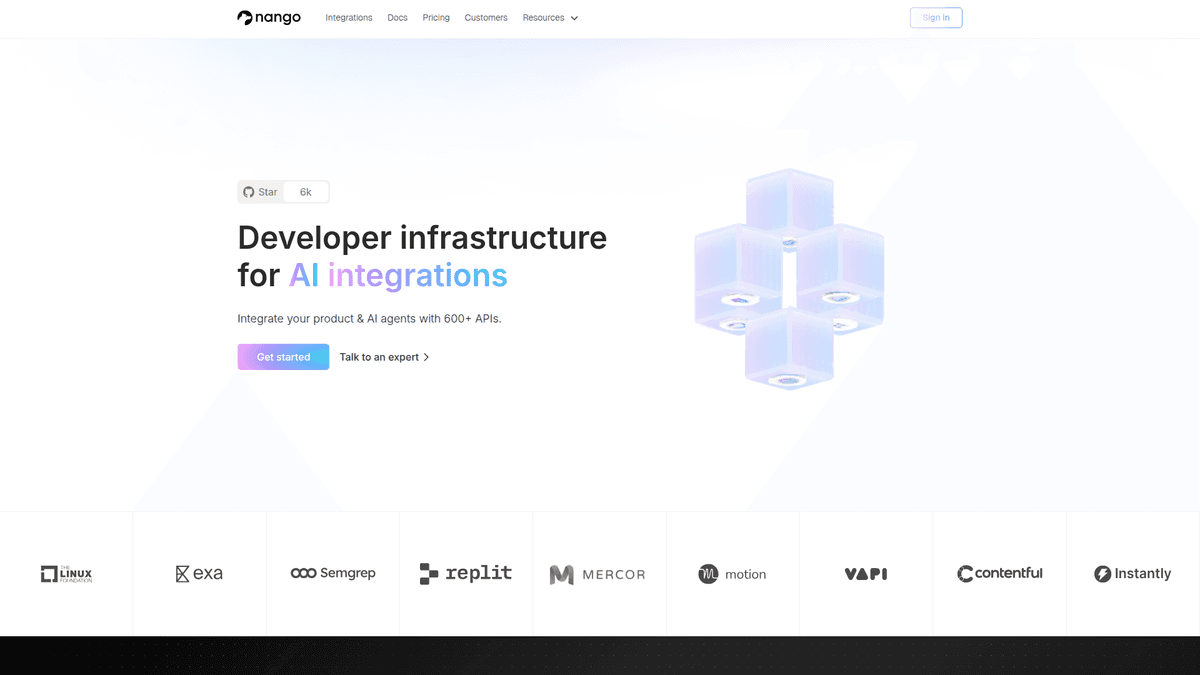This screenshot has width=1200, height=675.
Task: Click the Semgrep logo
Action: [333, 573]
